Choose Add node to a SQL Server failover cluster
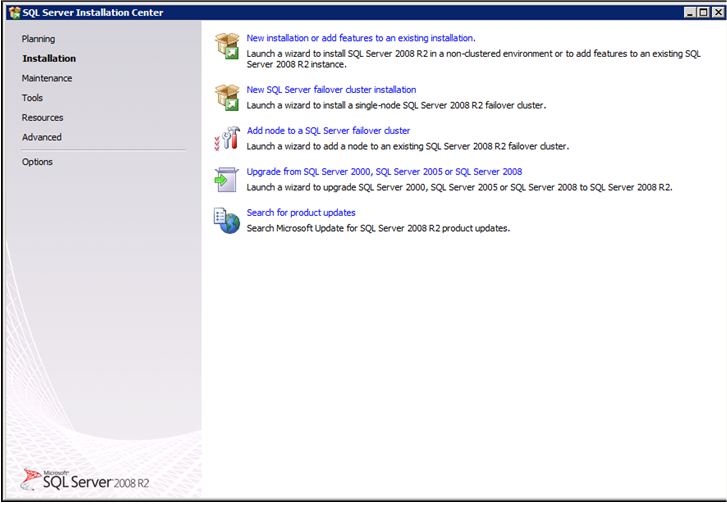 point(328,131)
